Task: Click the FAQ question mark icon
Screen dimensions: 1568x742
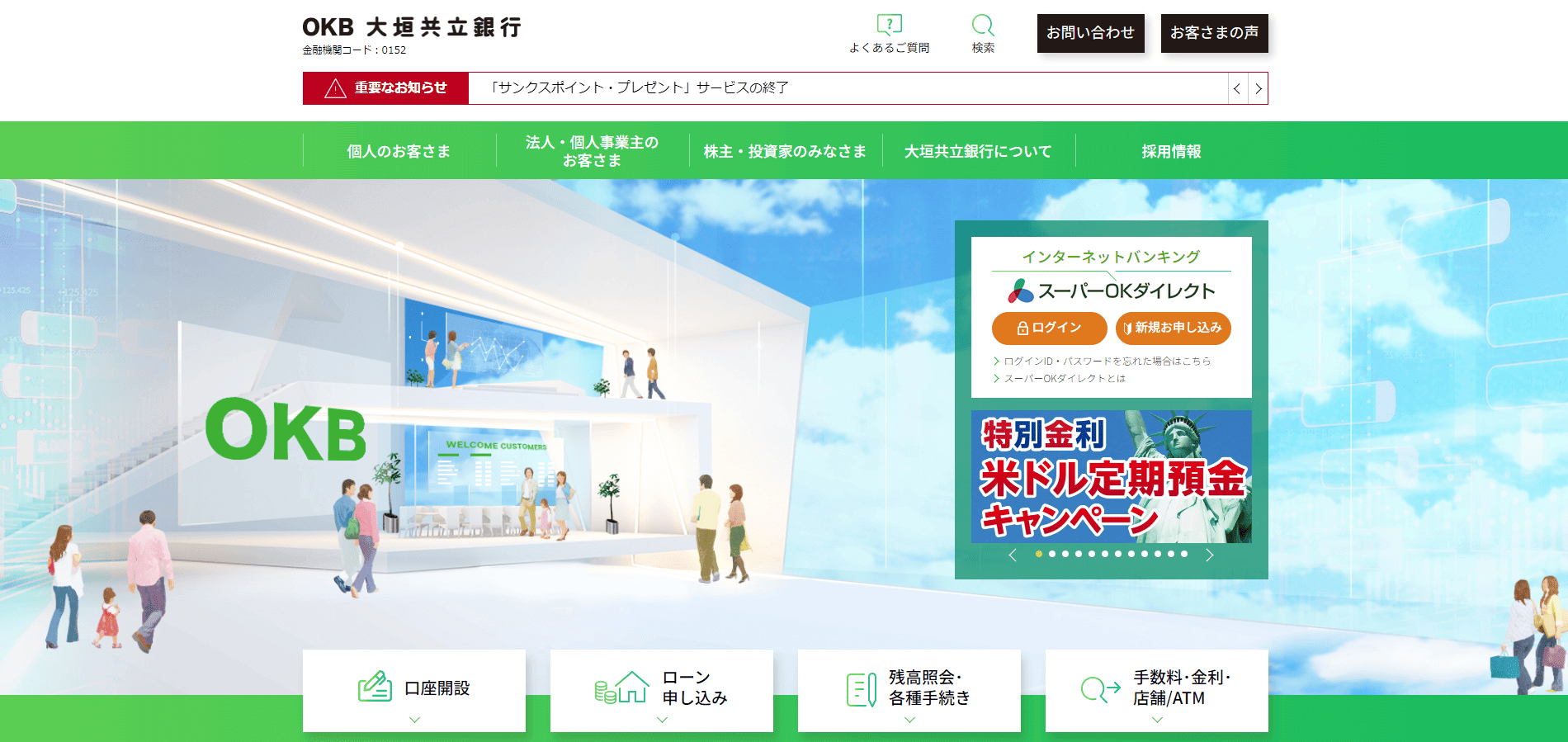Action: (889, 24)
